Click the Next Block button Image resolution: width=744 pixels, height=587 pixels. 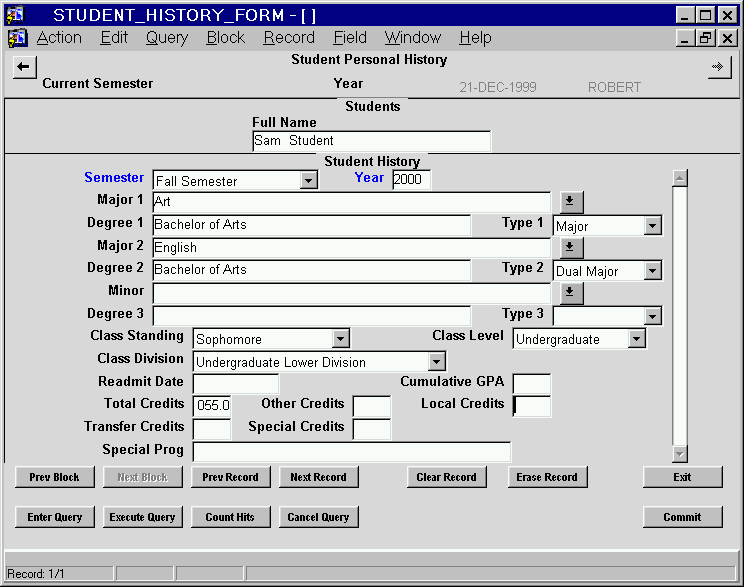(x=143, y=477)
